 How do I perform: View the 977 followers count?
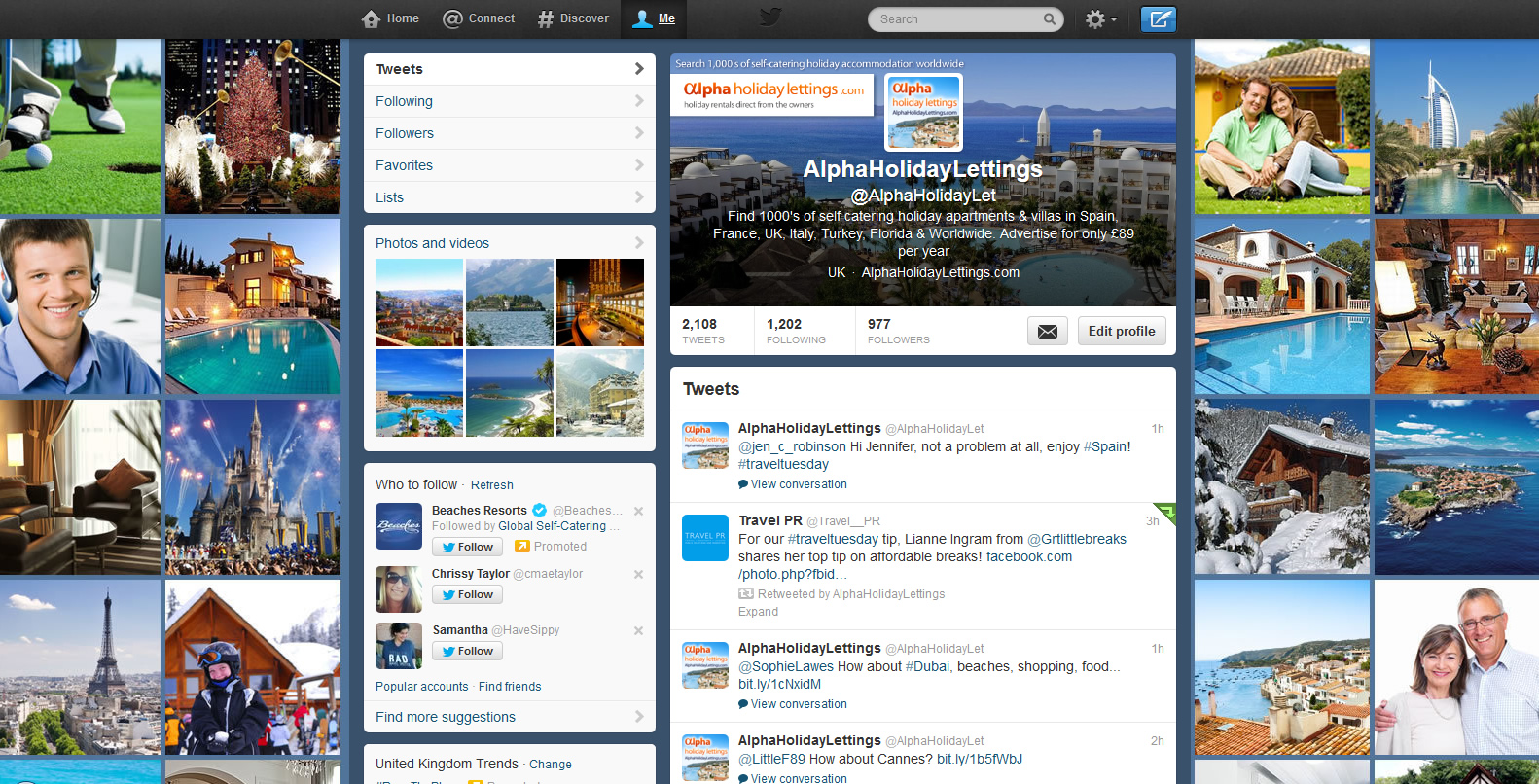point(899,331)
